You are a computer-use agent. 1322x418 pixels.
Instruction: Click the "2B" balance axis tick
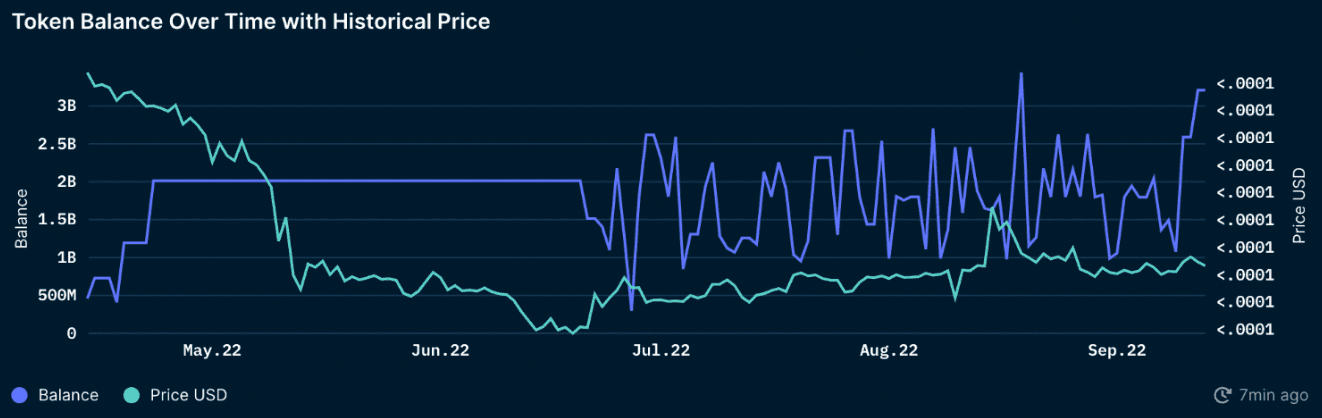tap(66, 182)
